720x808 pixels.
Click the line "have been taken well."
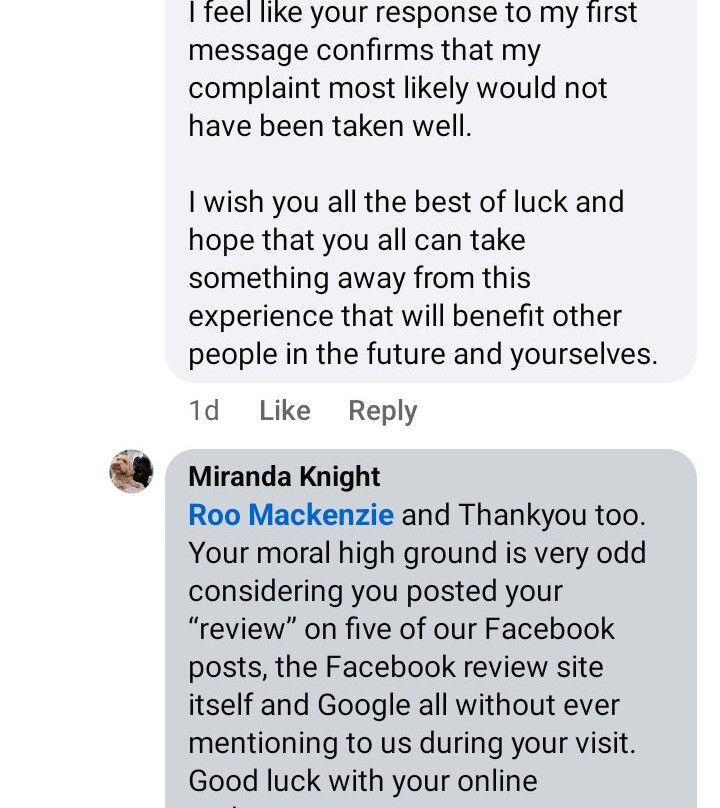coord(330,127)
